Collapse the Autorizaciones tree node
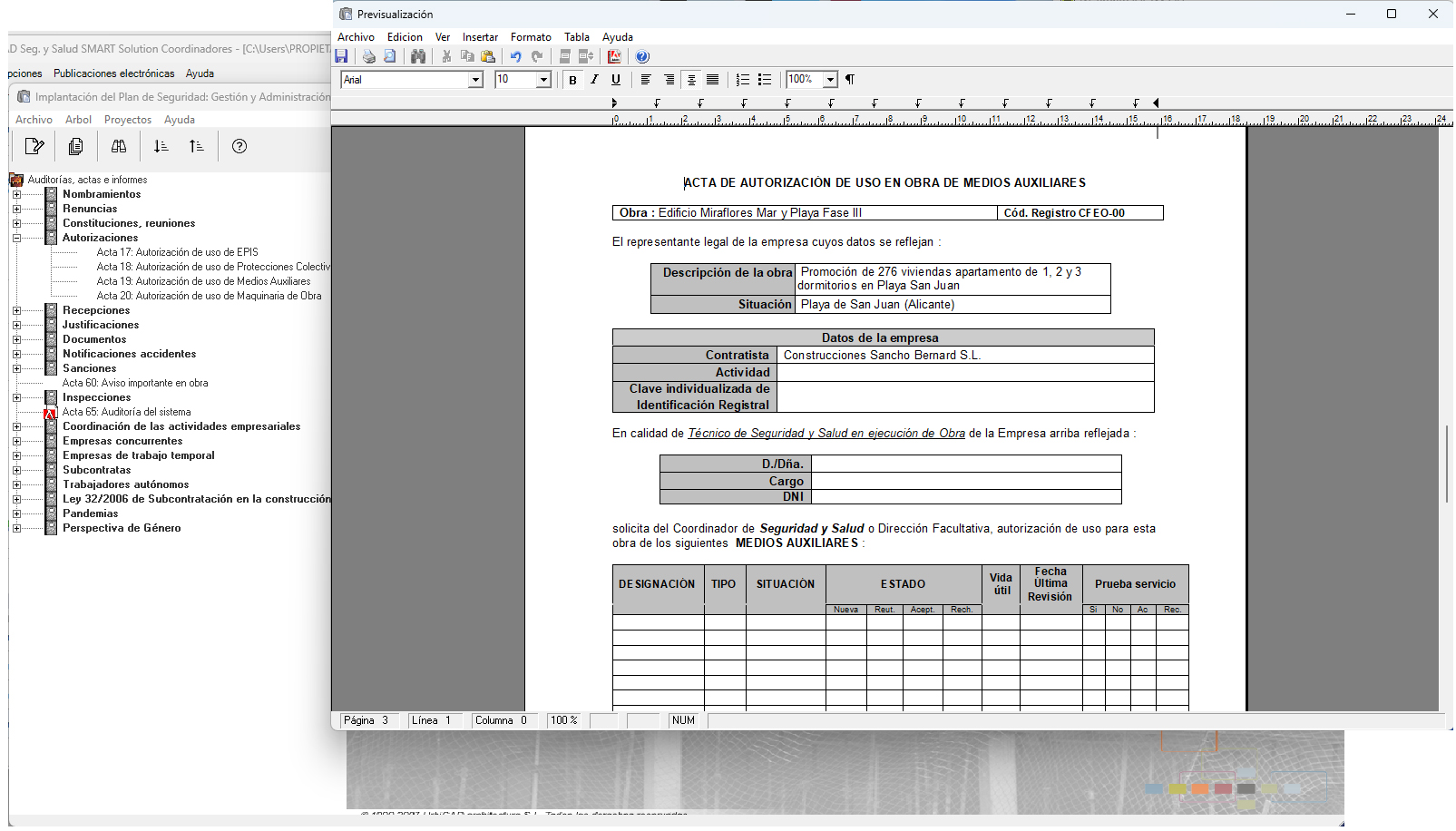 16,238
